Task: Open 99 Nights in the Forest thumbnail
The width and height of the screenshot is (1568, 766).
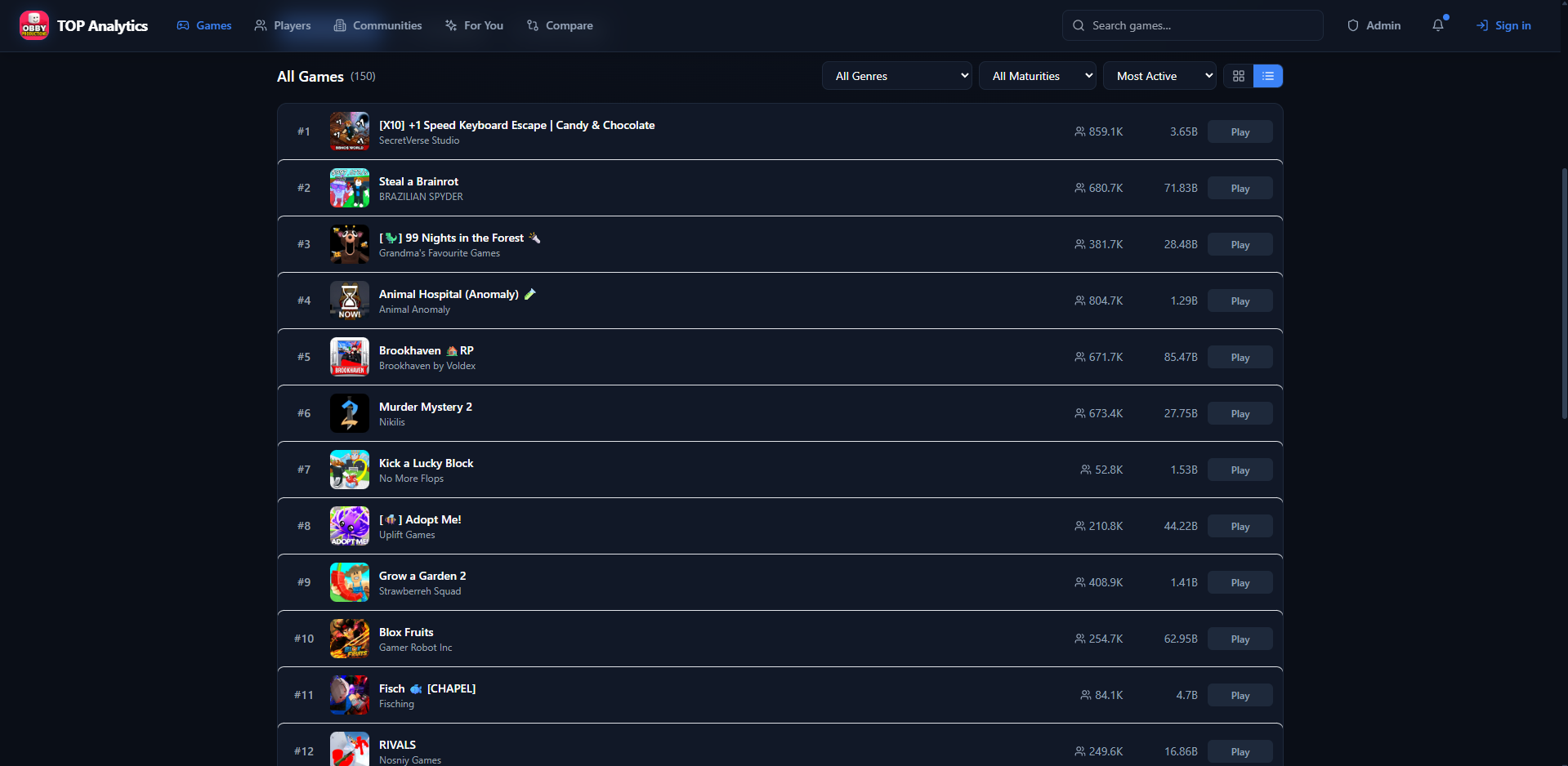Action: pos(350,244)
